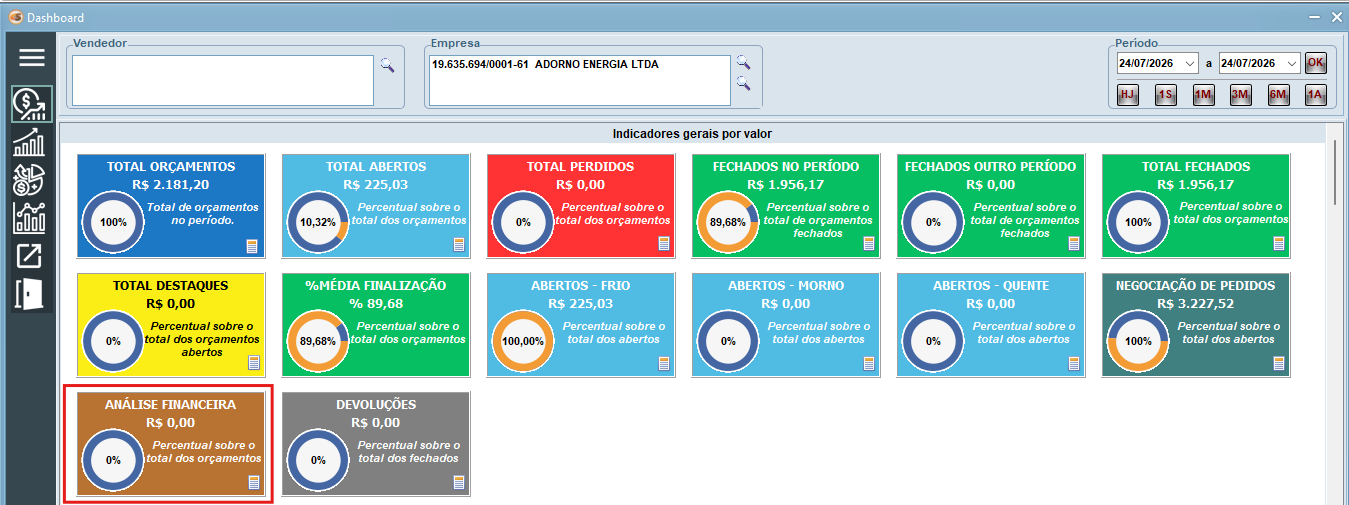
Task: Confirm the period with the OK button
Action: tap(1316, 62)
